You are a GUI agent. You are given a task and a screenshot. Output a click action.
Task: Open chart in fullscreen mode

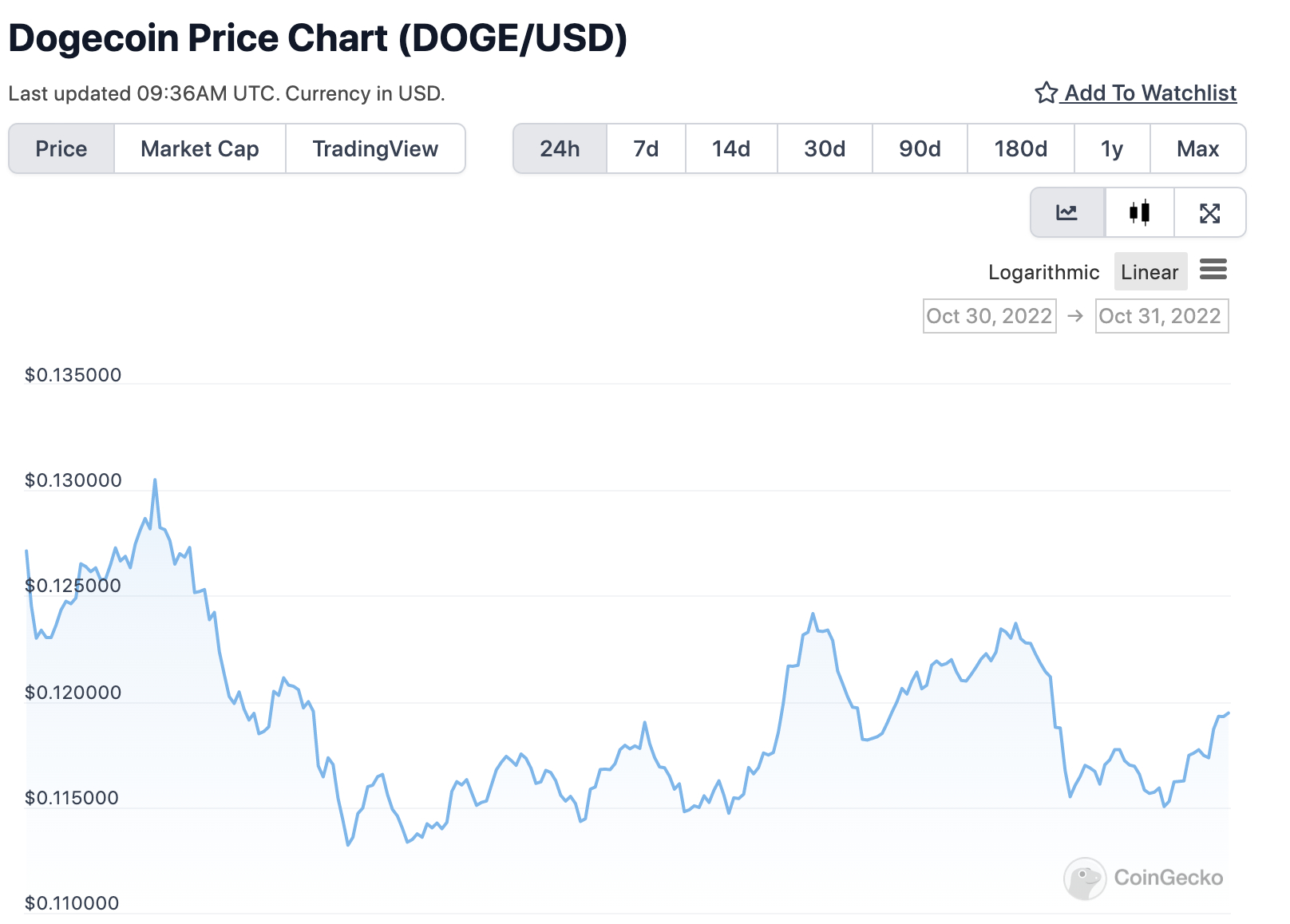1210,212
